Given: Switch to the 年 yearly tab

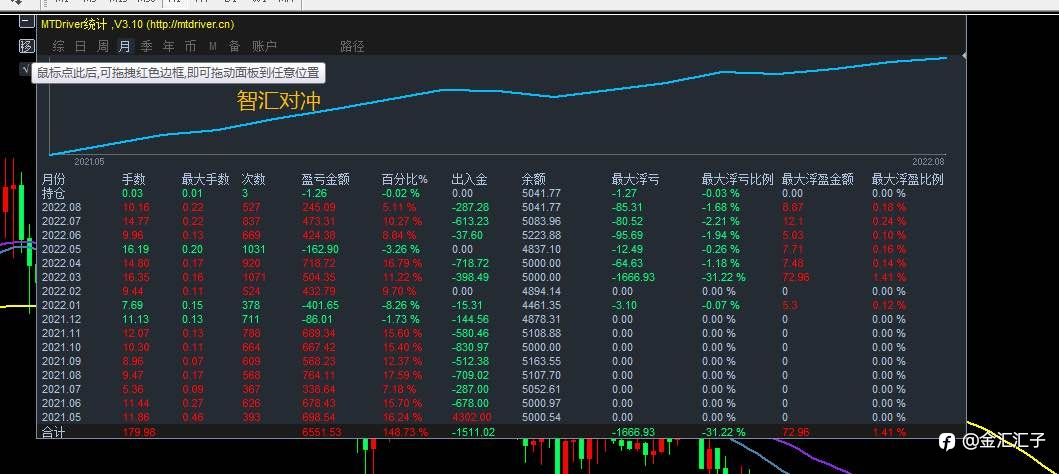Looking at the screenshot, I should coord(169,47).
